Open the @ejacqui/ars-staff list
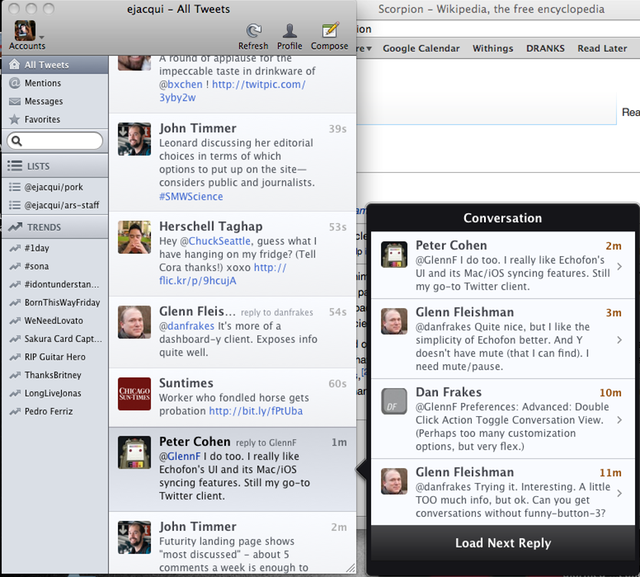640x577 pixels. pyautogui.click(x=56, y=205)
